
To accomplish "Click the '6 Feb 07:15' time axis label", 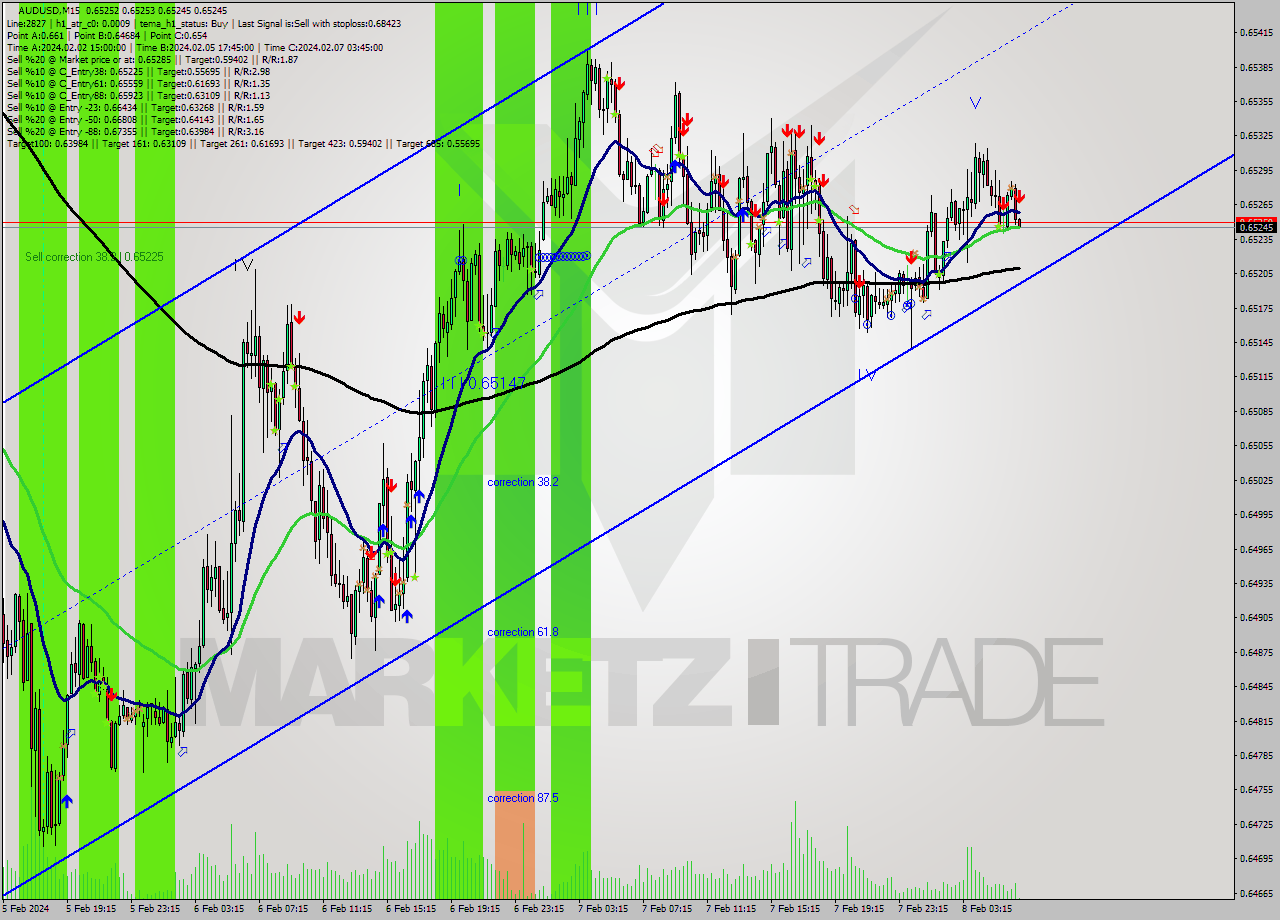I will tap(282, 909).
